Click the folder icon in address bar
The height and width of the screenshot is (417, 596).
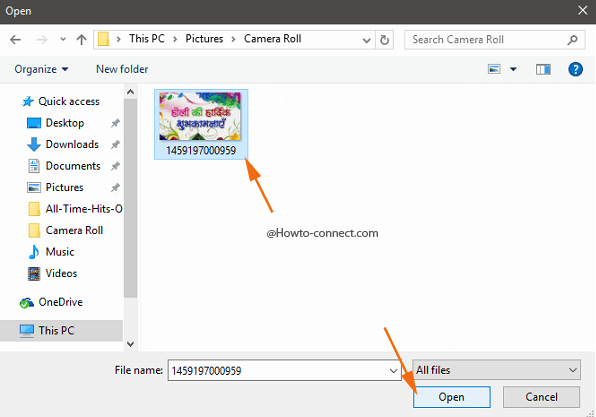coord(104,39)
